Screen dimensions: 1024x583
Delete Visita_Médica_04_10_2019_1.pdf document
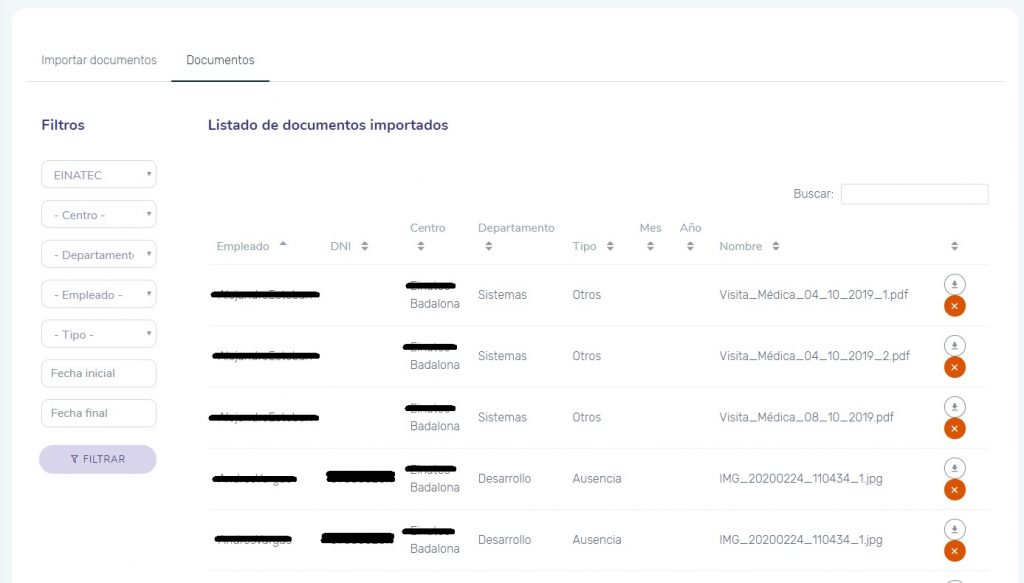(x=954, y=306)
